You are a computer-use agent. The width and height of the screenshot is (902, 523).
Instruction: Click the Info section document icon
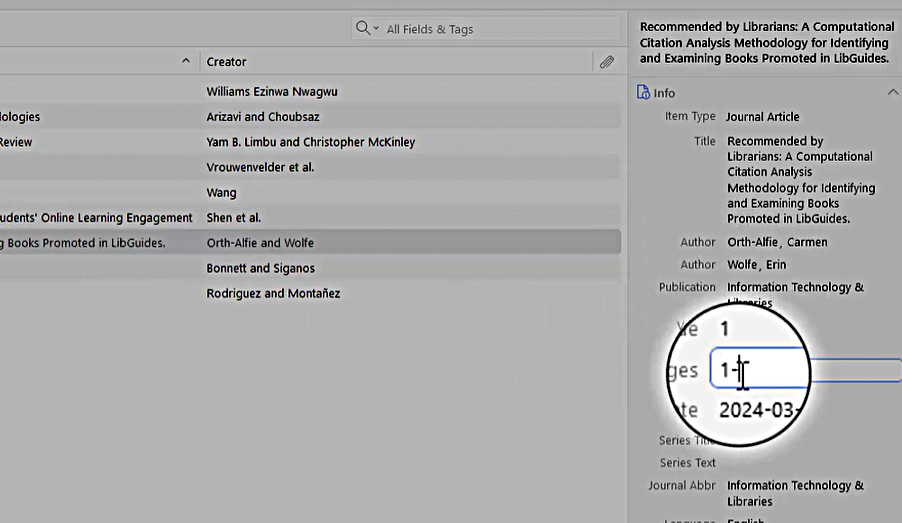click(643, 93)
